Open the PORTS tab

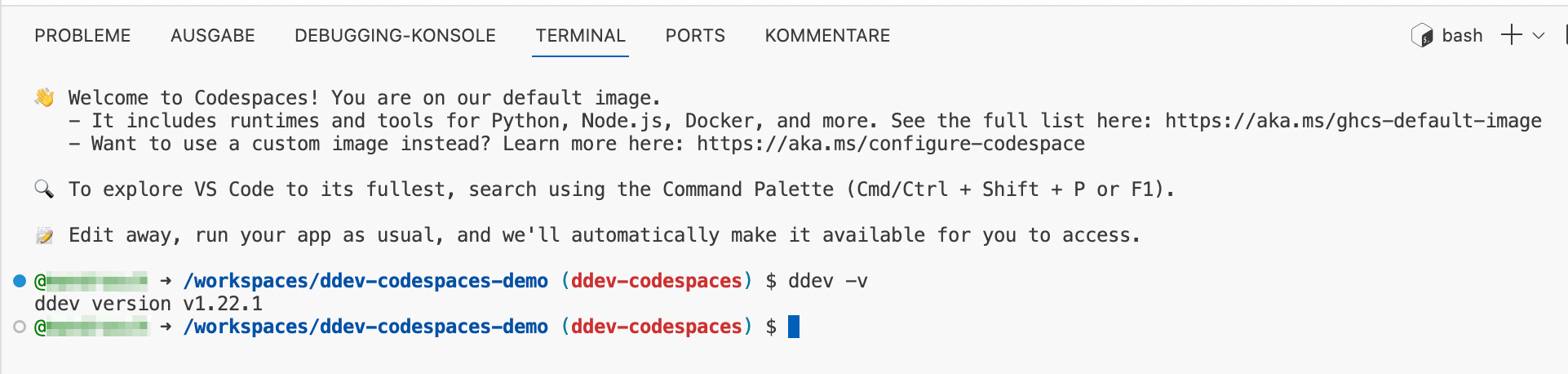click(695, 36)
